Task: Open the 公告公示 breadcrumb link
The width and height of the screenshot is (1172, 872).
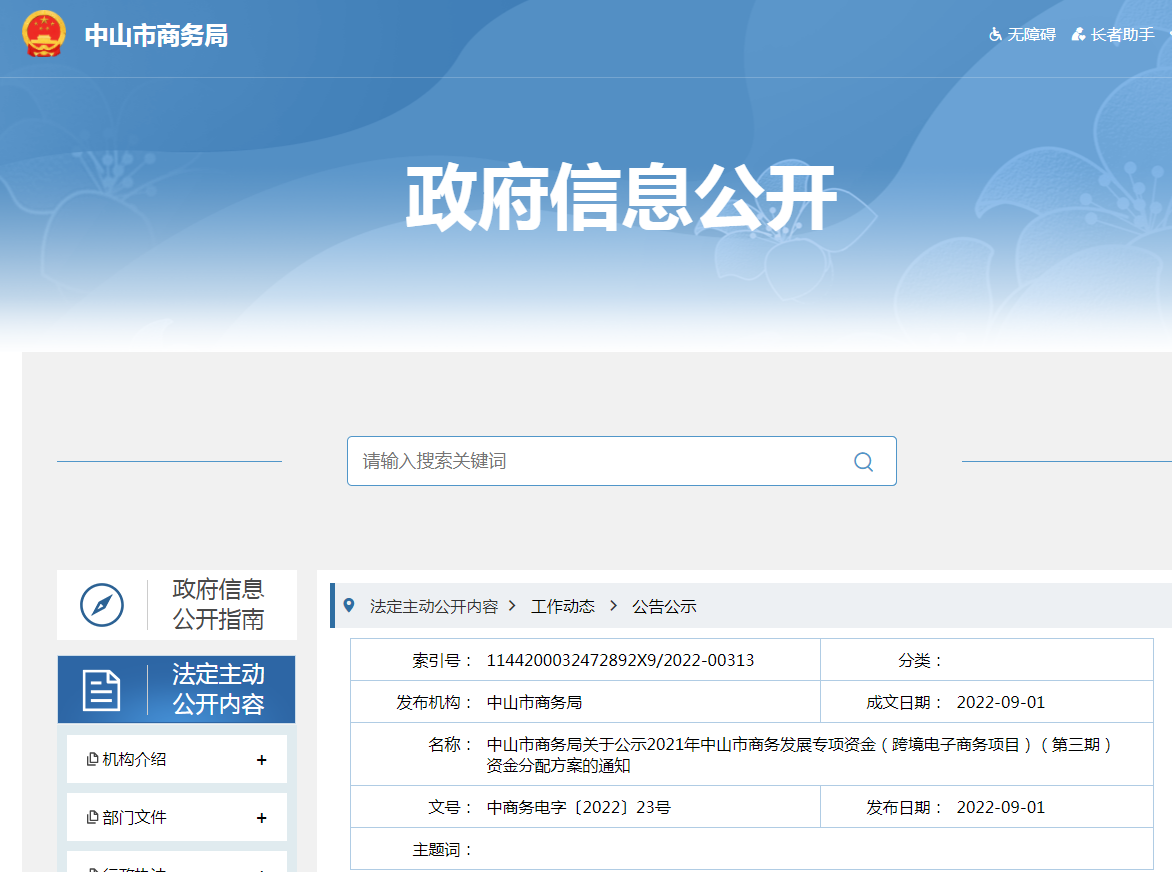Action: point(664,607)
